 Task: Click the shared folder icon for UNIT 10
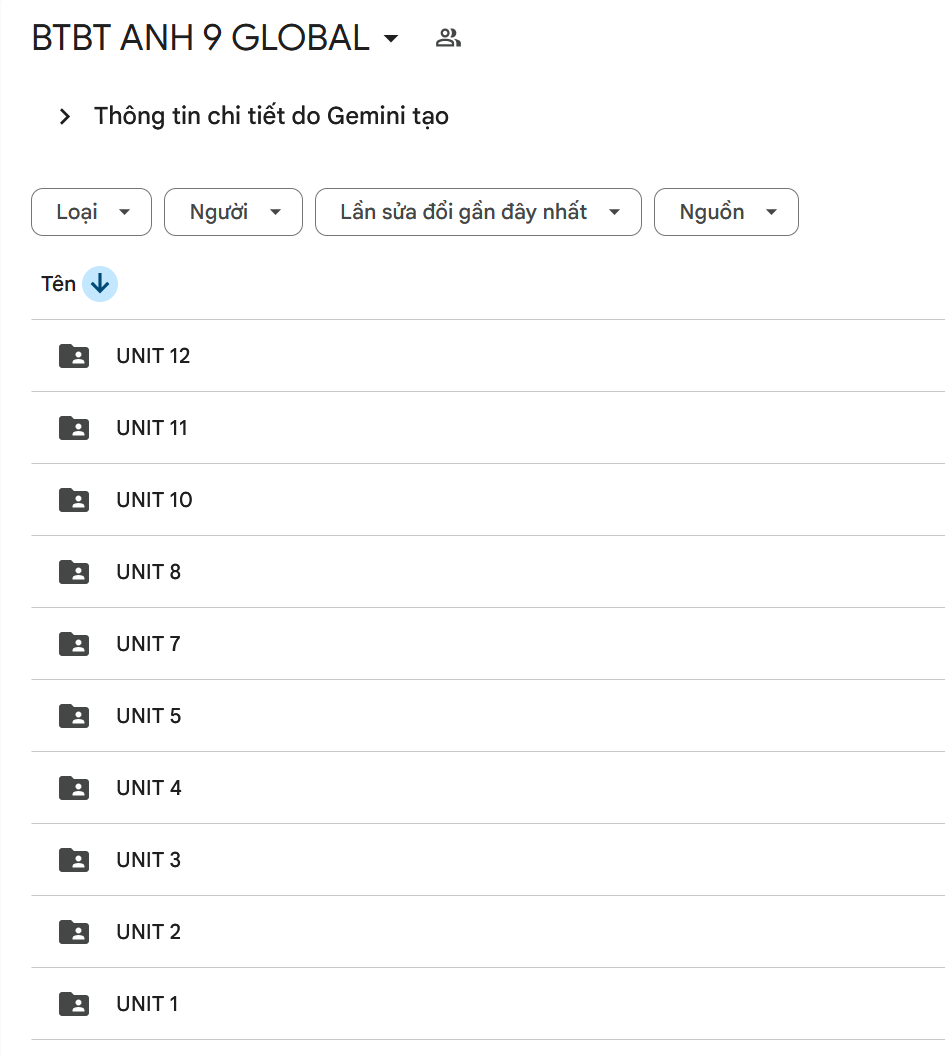pos(74,500)
